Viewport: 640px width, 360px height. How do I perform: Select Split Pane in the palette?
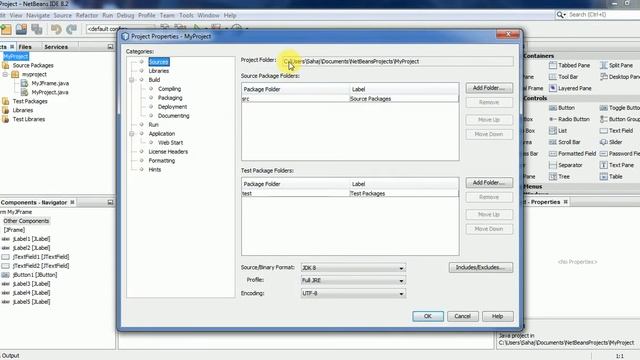click(616, 65)
